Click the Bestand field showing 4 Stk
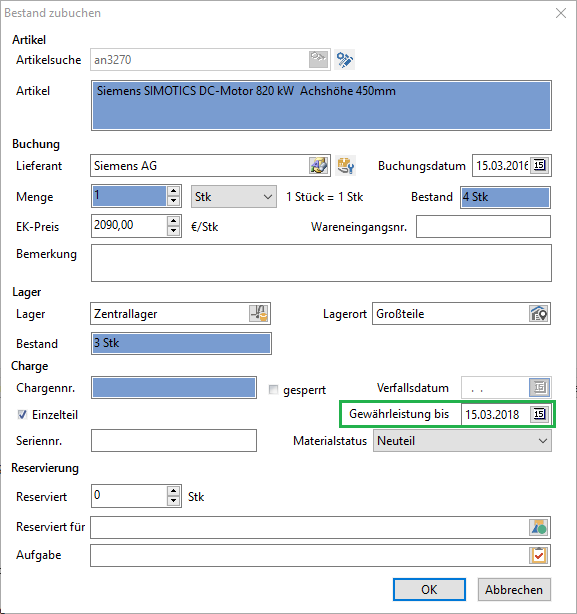 tap(505, 197)
